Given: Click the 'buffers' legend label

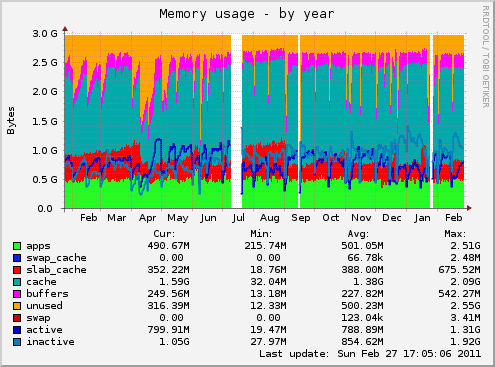Looking at the screenshot, I should click(47, 294).
